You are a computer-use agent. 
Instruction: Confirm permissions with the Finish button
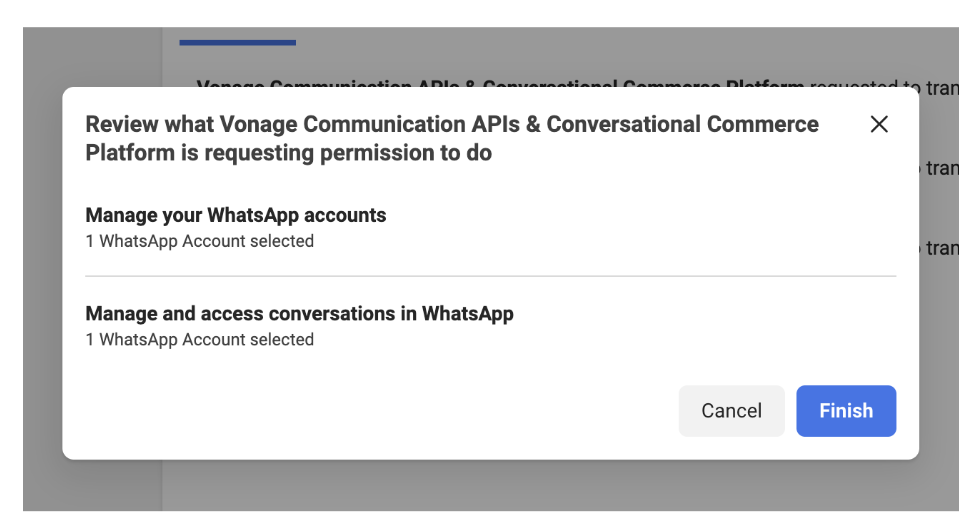[846, 410]
